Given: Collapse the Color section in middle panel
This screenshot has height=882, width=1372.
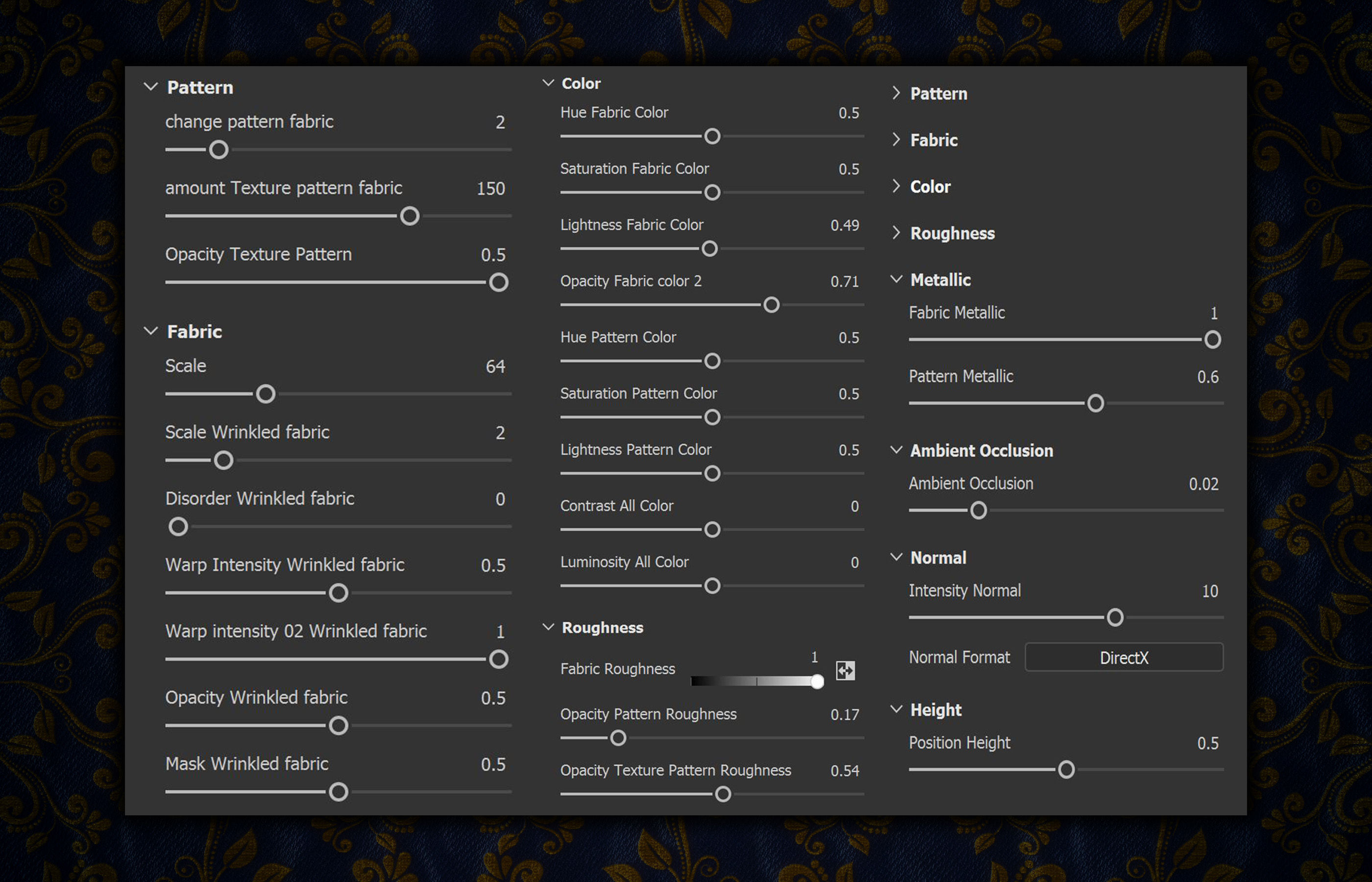Looking at the screenshot, I should coord(548,83).
